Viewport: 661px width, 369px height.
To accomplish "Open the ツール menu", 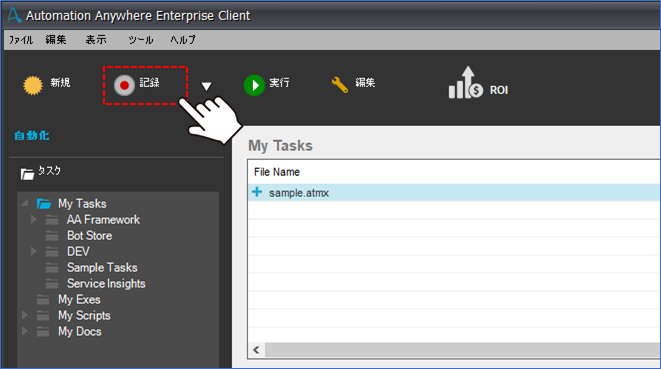I will click(141, 40).
